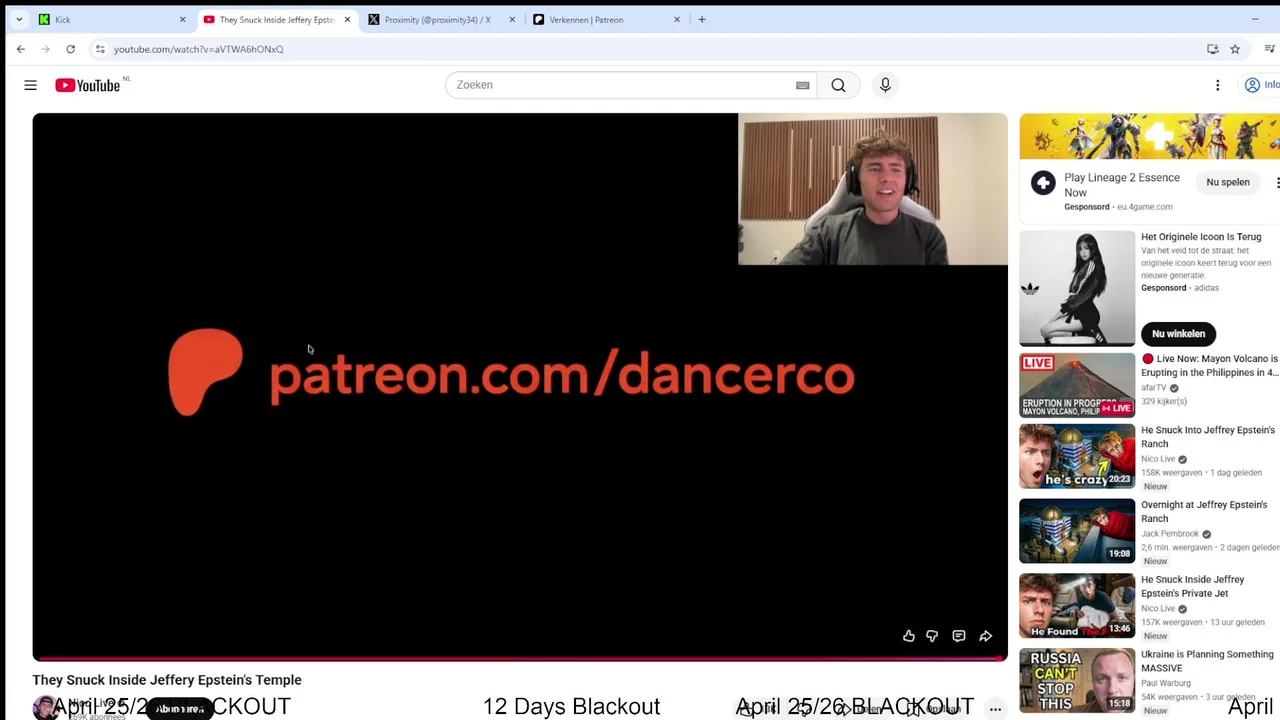This screenshot has height=720, width=1280.
Task: Click the magnifier search button
Action: [838, 85]
